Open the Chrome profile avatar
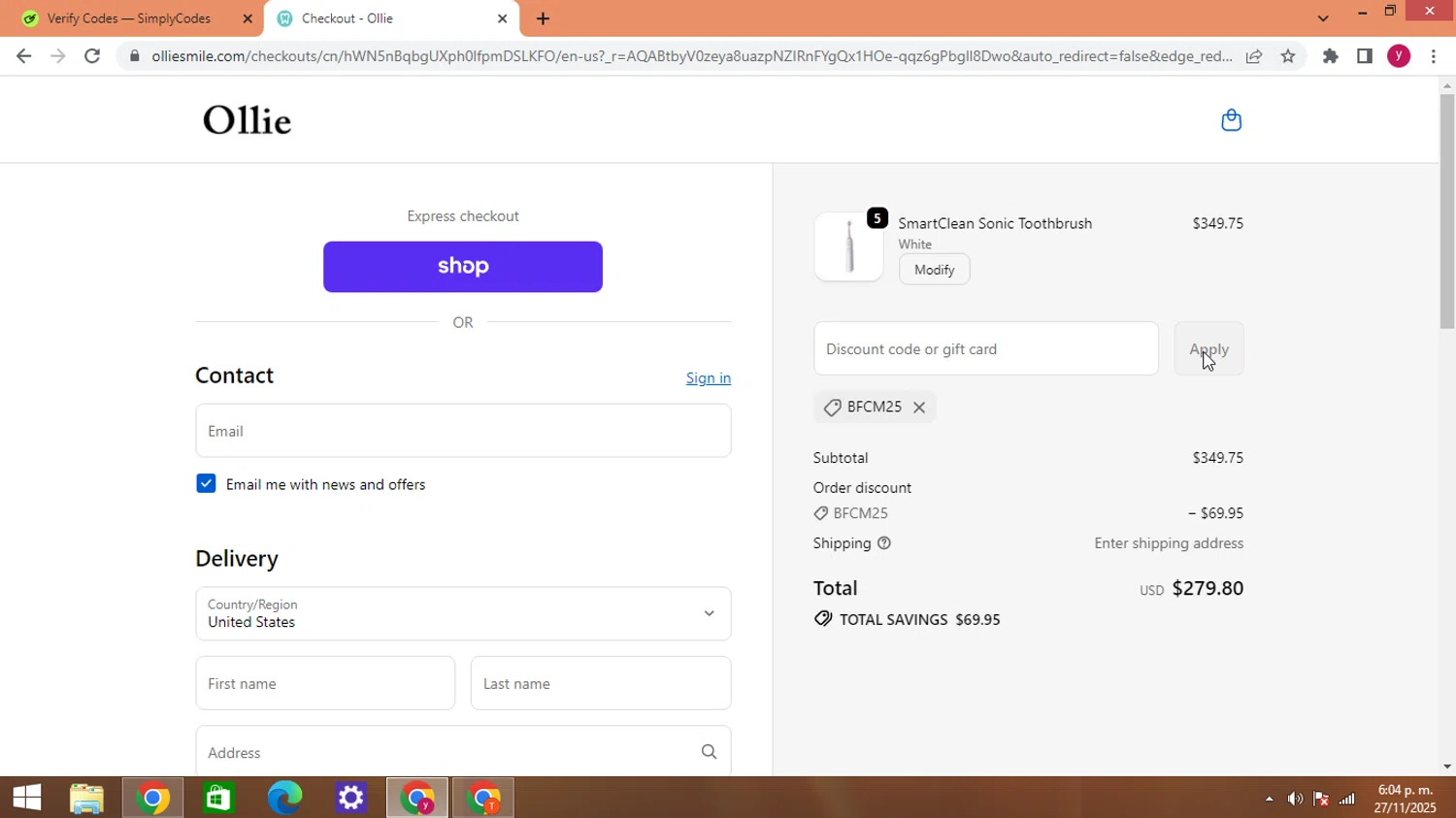 [x=1399, y=56]
